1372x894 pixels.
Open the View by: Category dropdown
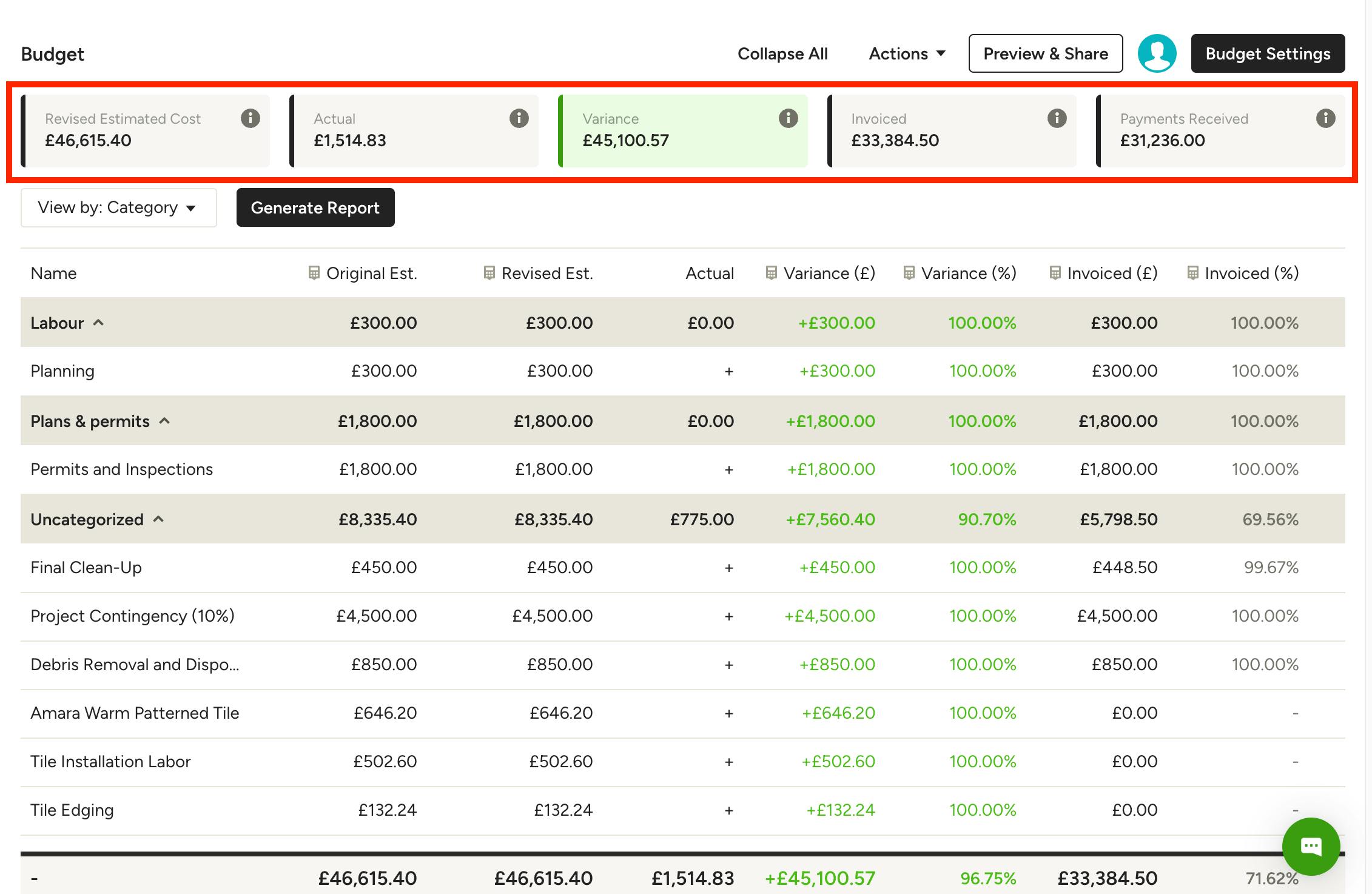[118, 207]
